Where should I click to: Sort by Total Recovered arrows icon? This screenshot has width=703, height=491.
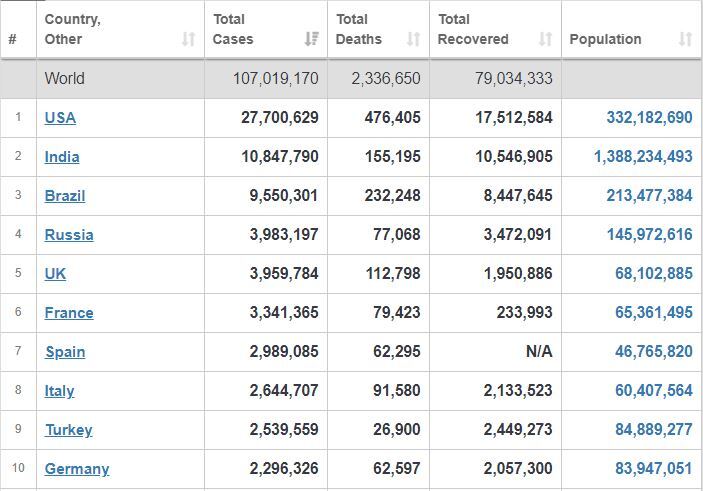coord(545,39)
